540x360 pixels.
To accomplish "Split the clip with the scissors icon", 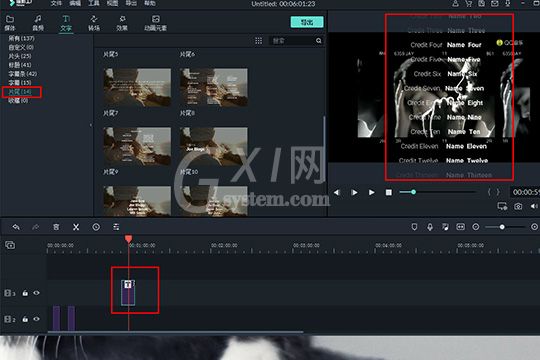I will click(x=76, y=227).
